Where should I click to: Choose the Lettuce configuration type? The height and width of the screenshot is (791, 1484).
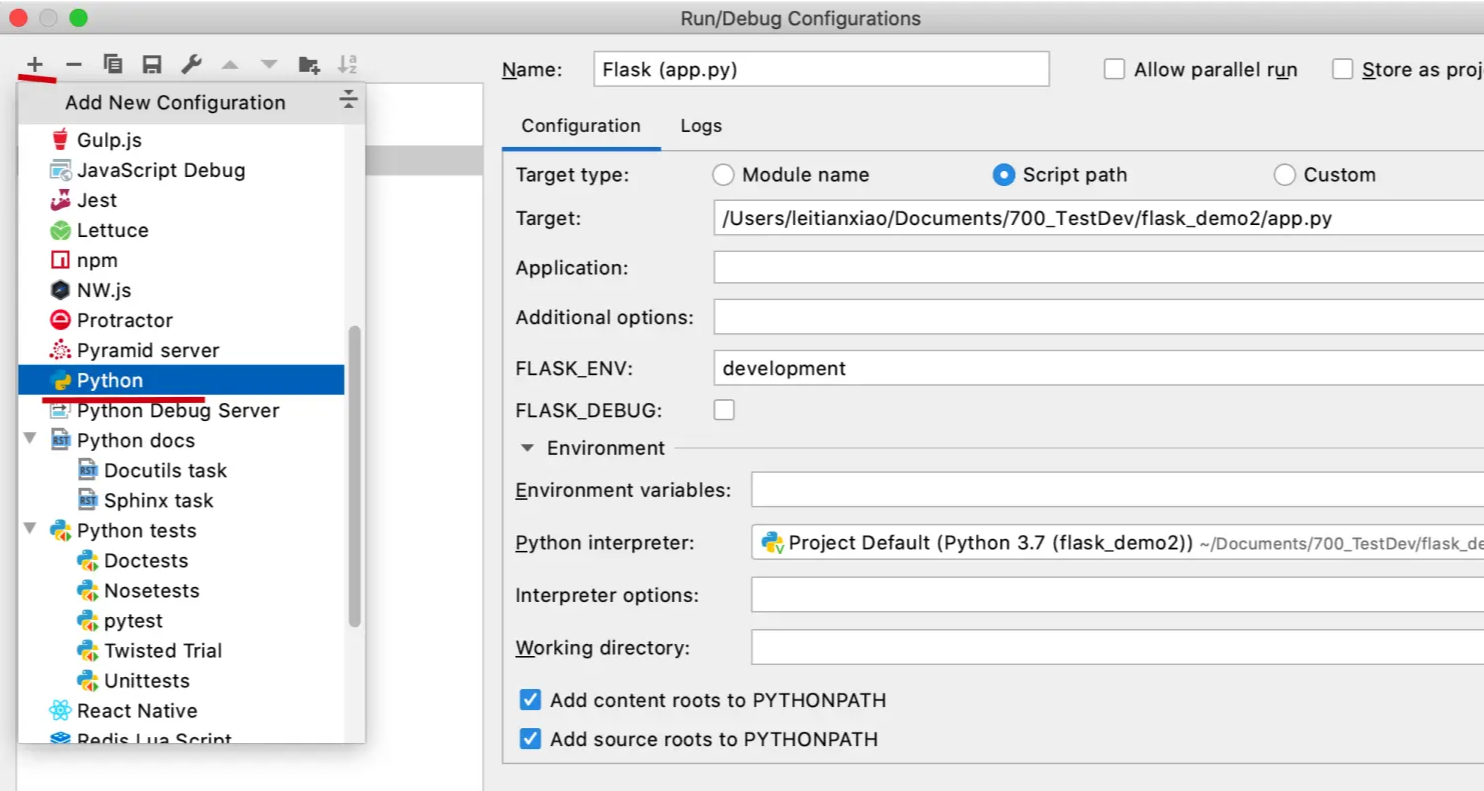181,230
